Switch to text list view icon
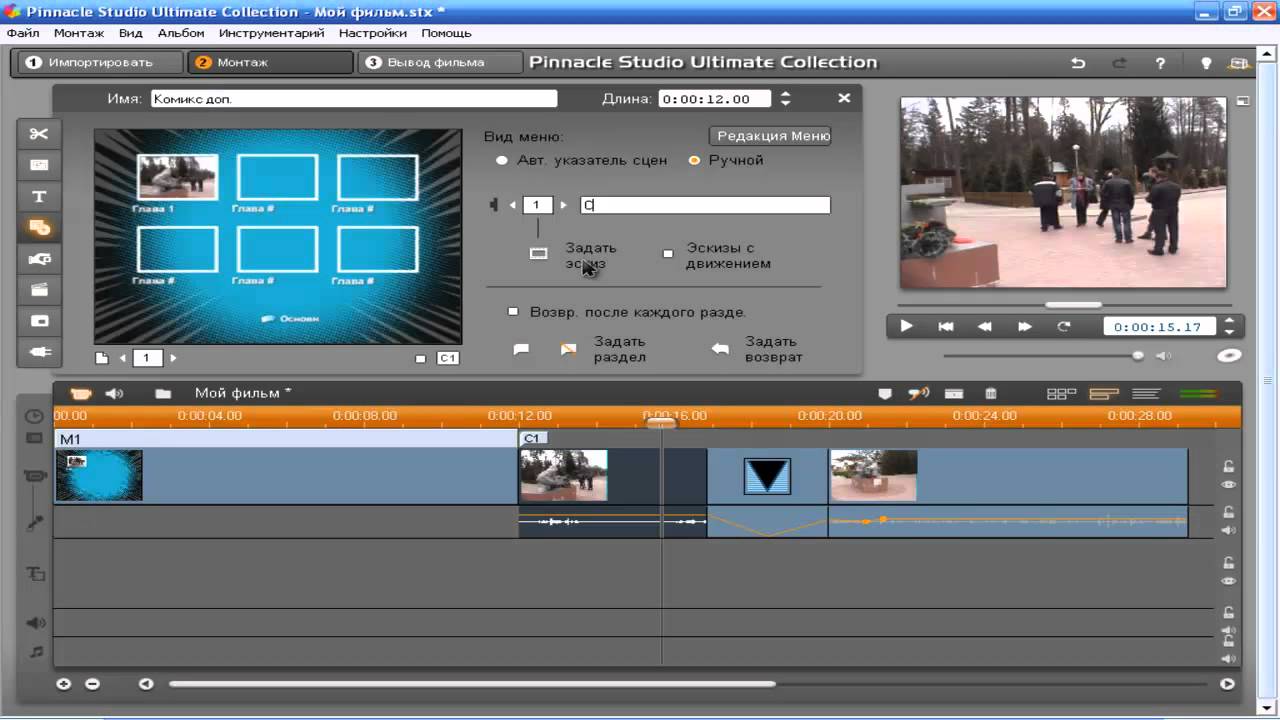 point(1146,394)
